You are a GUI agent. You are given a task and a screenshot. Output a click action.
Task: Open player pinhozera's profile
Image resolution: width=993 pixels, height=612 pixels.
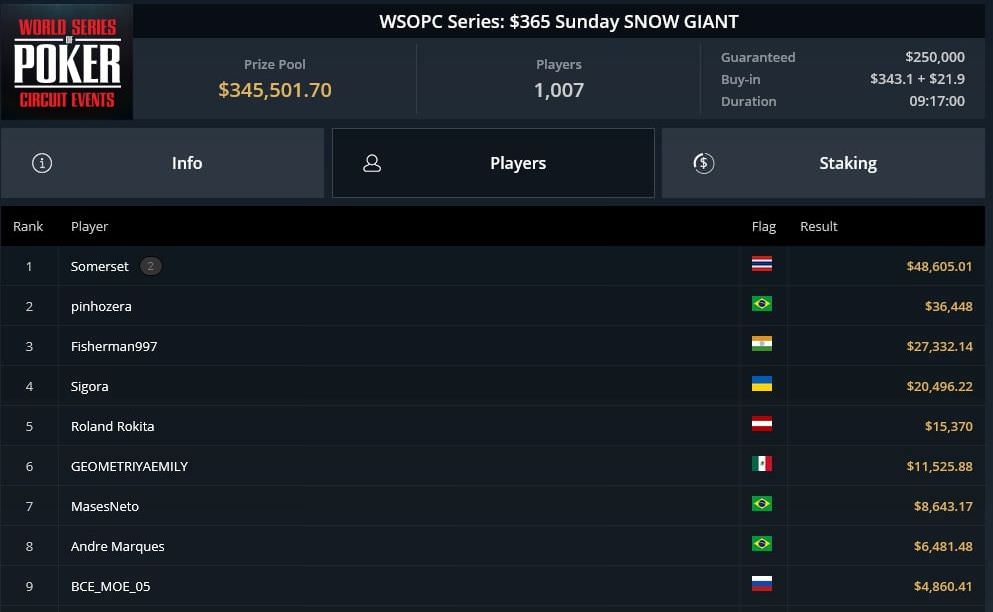point(101,306)
